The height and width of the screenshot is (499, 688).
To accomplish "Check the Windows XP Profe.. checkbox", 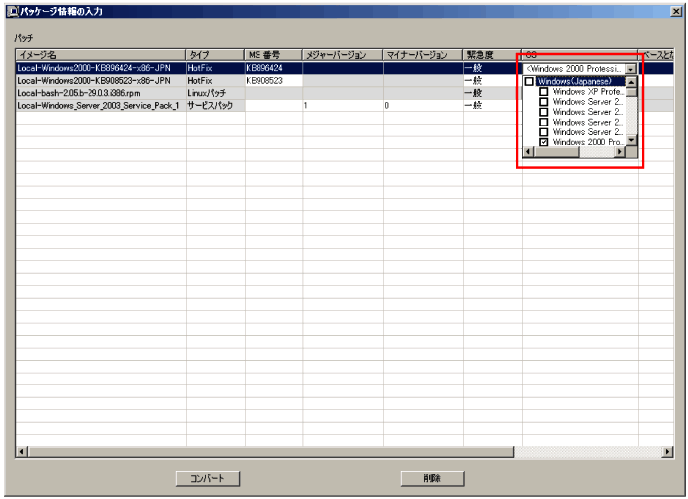I will (x=544, y=92).
